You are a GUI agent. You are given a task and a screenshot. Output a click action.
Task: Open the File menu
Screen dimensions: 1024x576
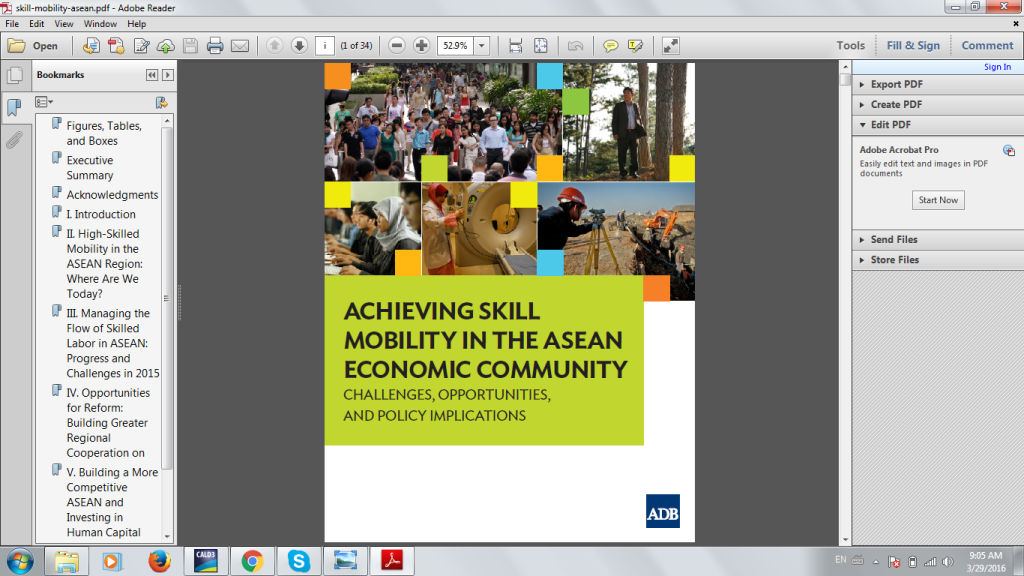12,24
